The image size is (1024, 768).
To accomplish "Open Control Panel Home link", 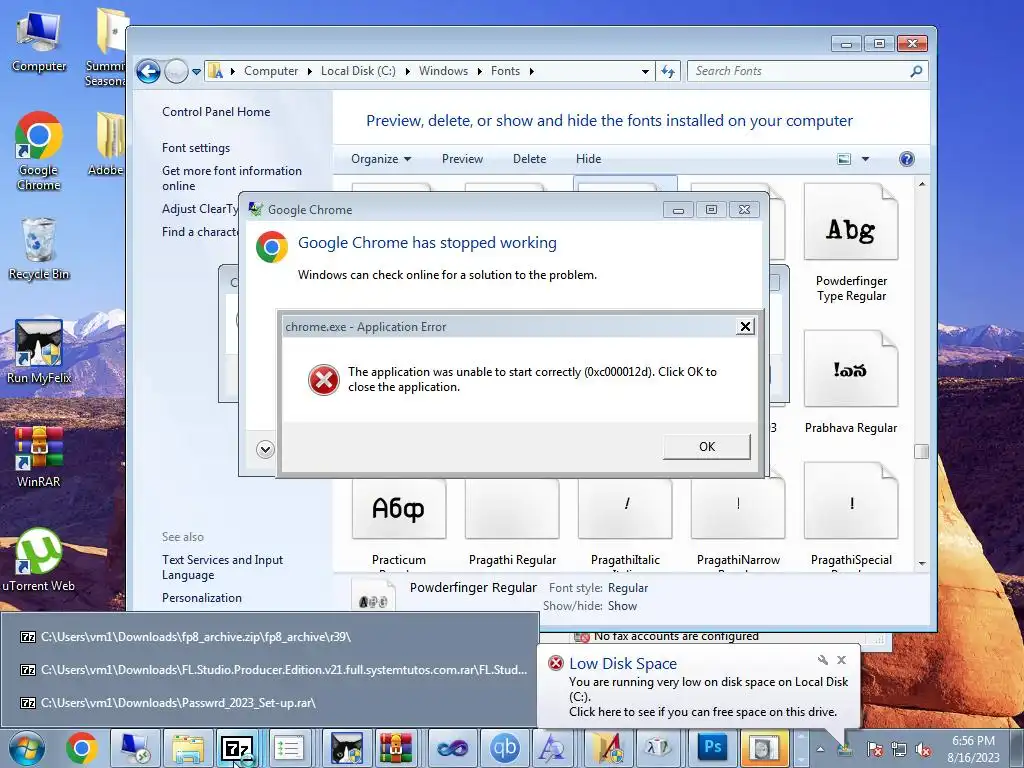I will [x=216, y=112].
